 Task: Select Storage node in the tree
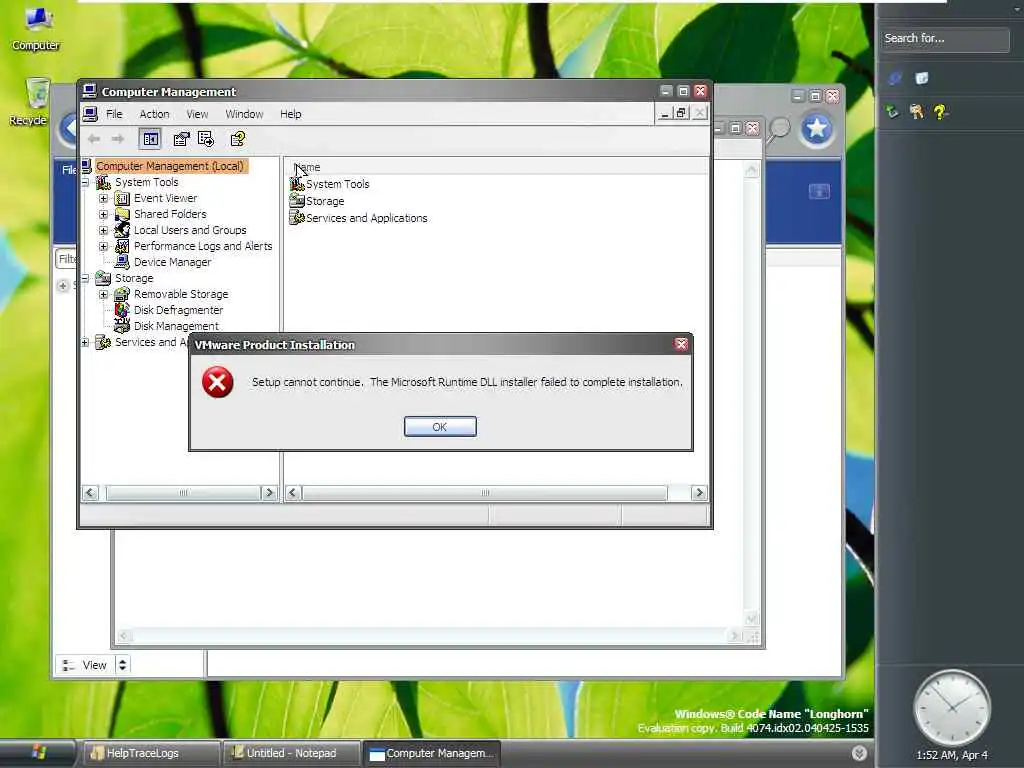tap(134, 278)
